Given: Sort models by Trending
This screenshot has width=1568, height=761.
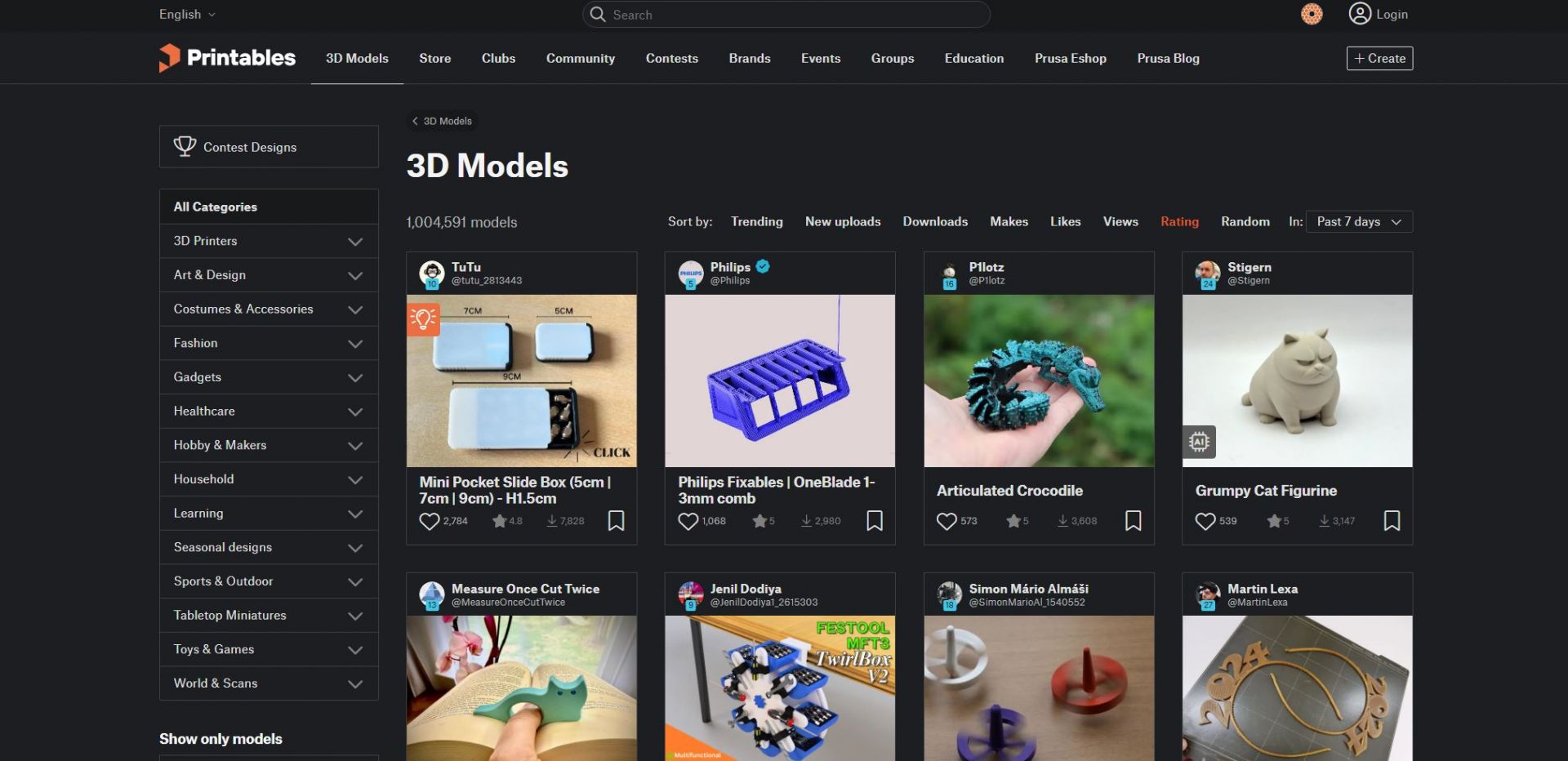Looking at the screenshot, I should 756,222.
